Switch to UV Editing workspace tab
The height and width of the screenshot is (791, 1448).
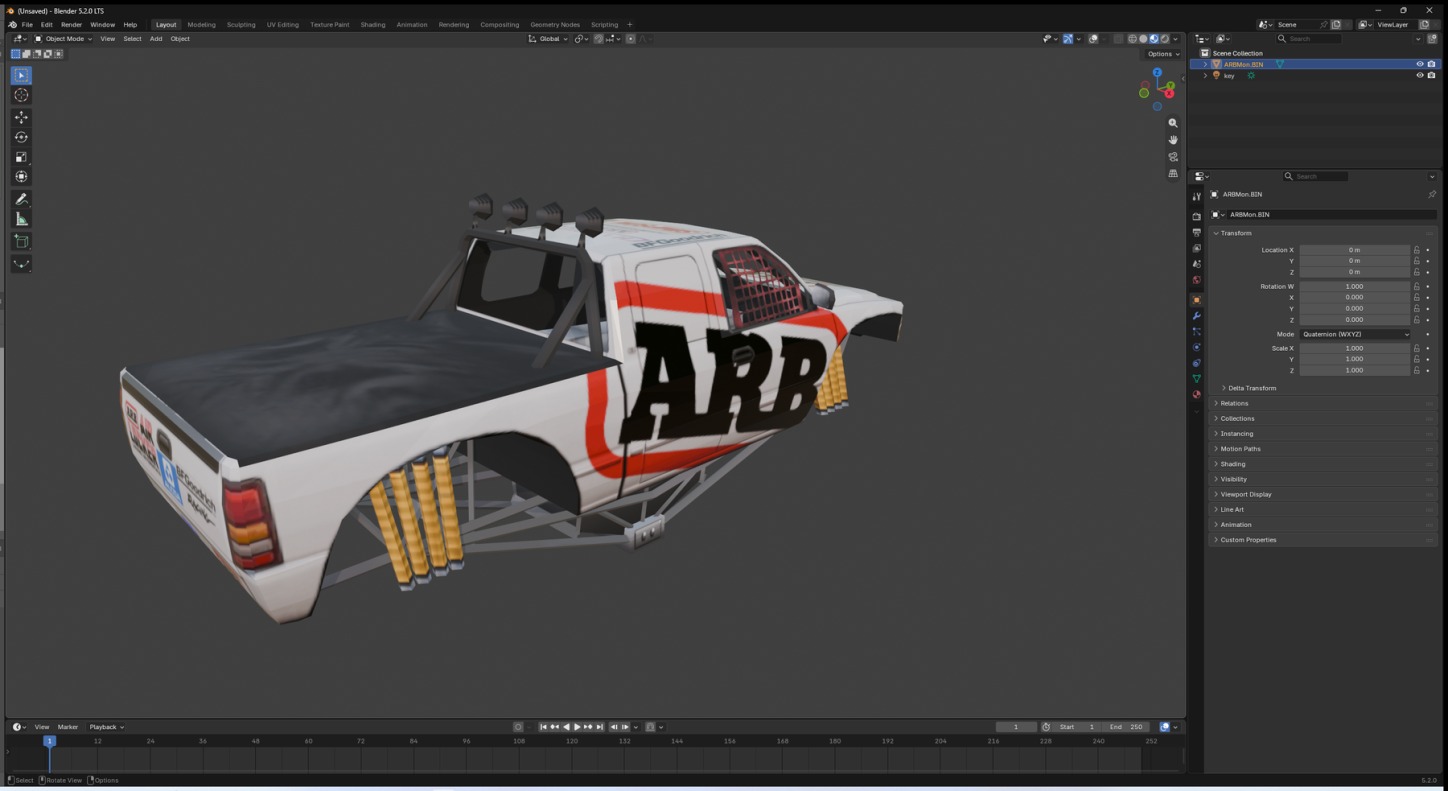point(282,24)
